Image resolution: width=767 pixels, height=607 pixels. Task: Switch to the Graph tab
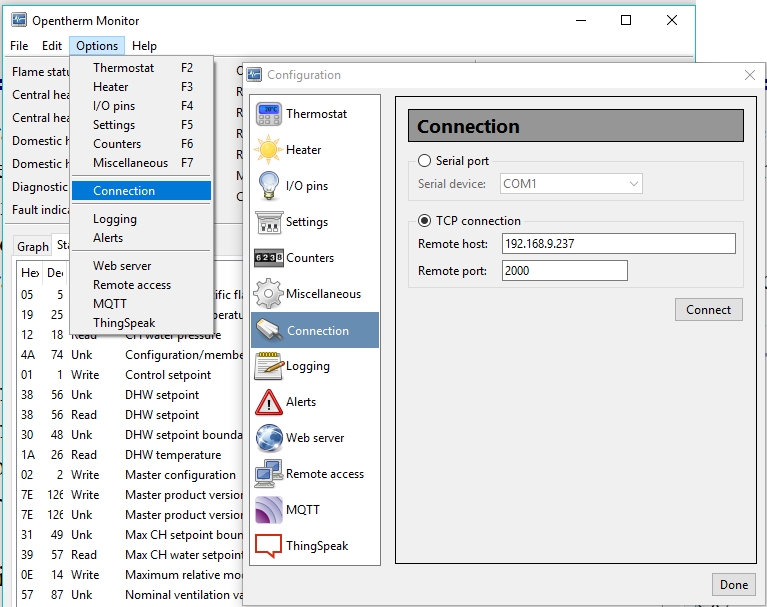33,247
